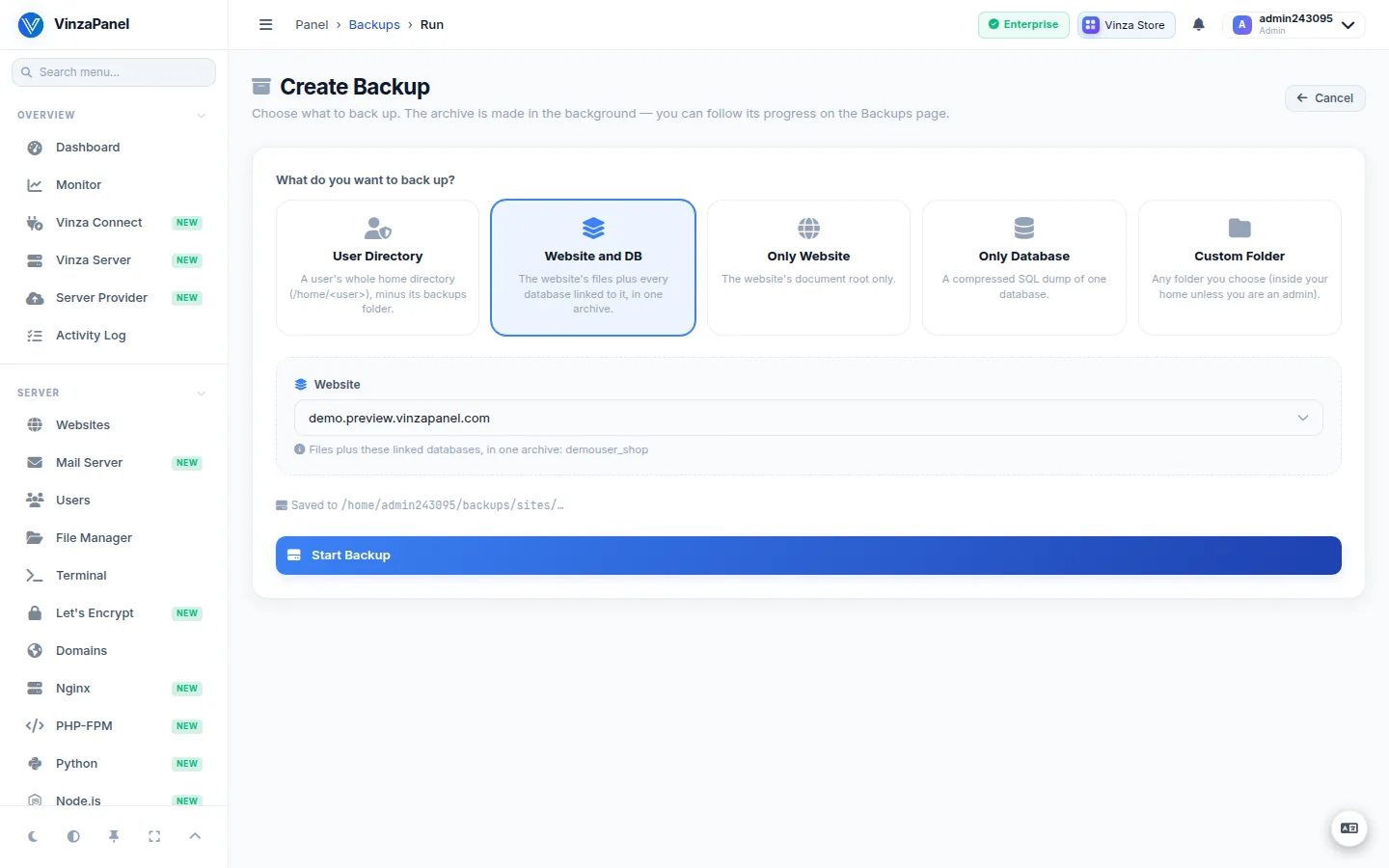Click Panel breadcrumb link
The image size is (1389, 868).
pos(312,25)
